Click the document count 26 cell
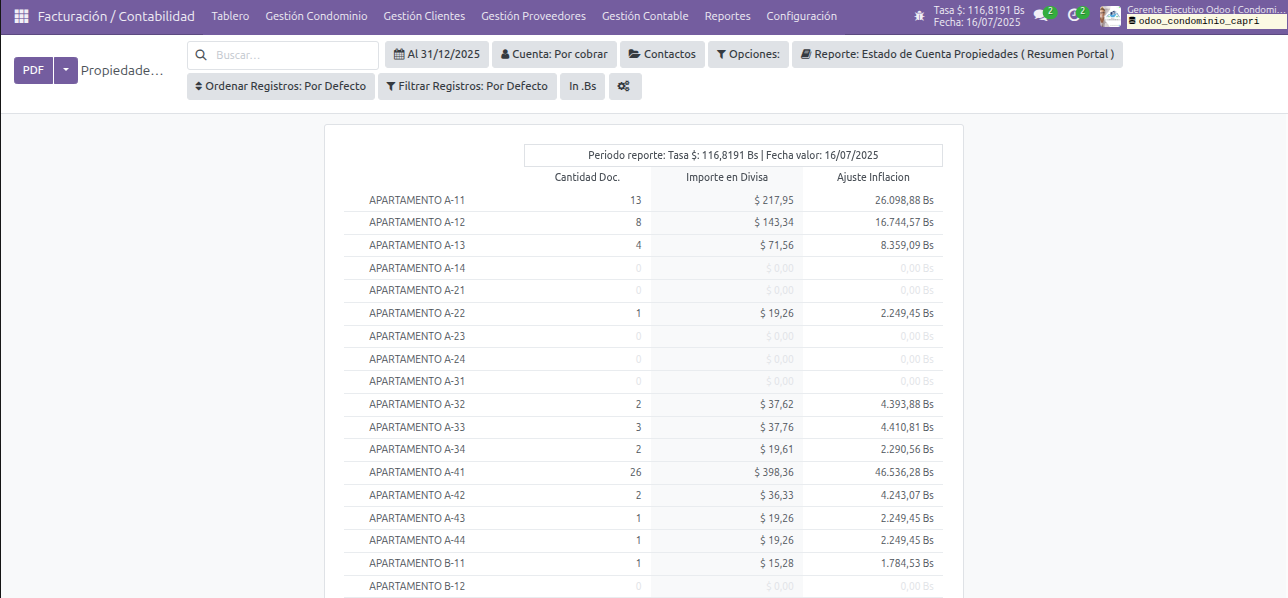1288x598 pixels. [x=635, y=472]
